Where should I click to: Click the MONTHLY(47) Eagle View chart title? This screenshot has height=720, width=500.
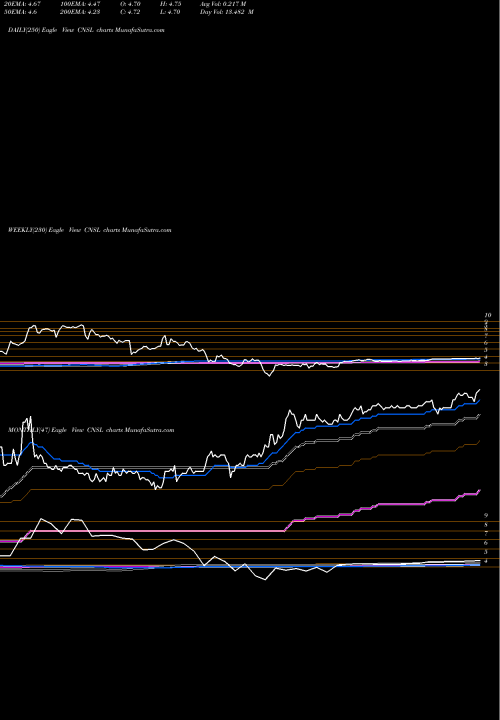pyautogui.click(x=91, y=430)
